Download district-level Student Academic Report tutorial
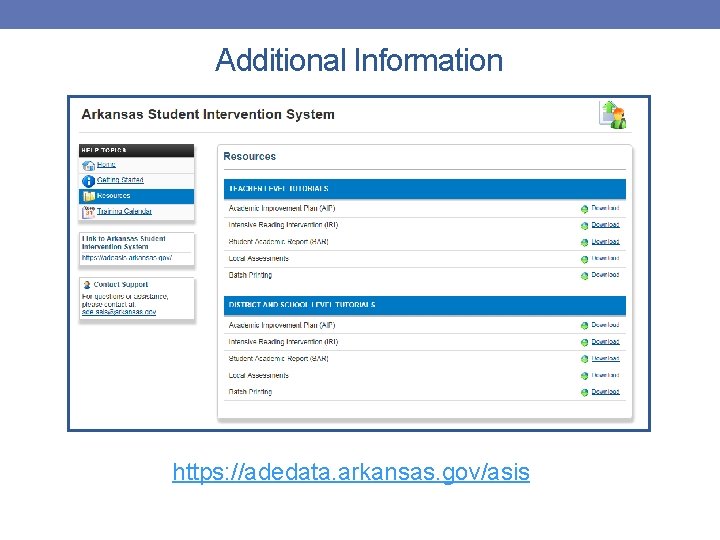 [605, 358]
